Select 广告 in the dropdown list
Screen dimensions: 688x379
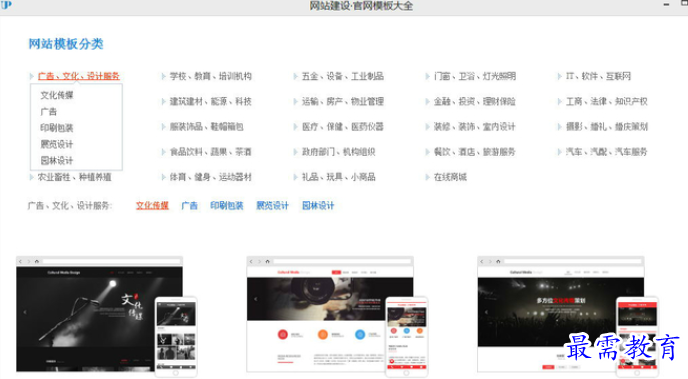(x=49, y=111)
